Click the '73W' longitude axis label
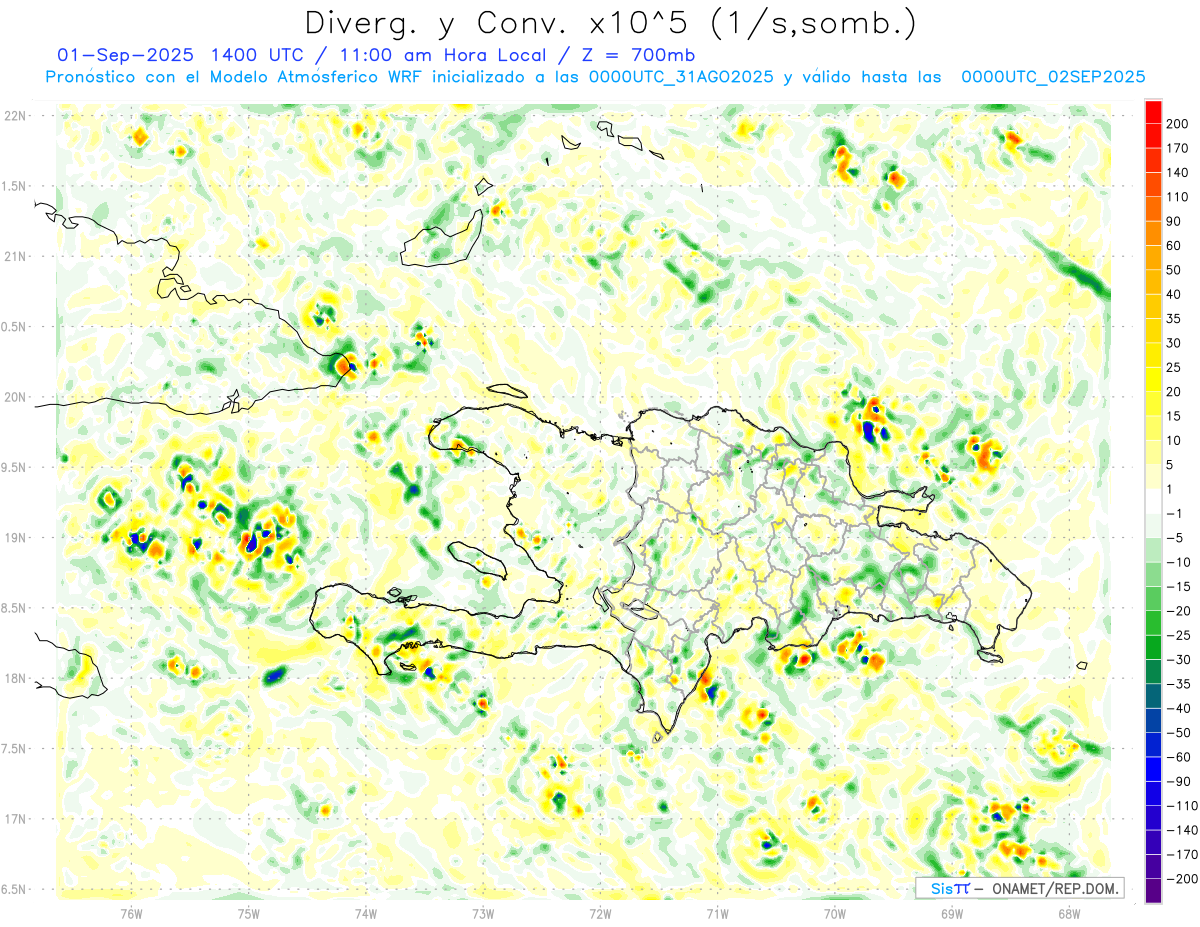The image size is (1200, 927). pyautogui.click(x=482, y=913)
